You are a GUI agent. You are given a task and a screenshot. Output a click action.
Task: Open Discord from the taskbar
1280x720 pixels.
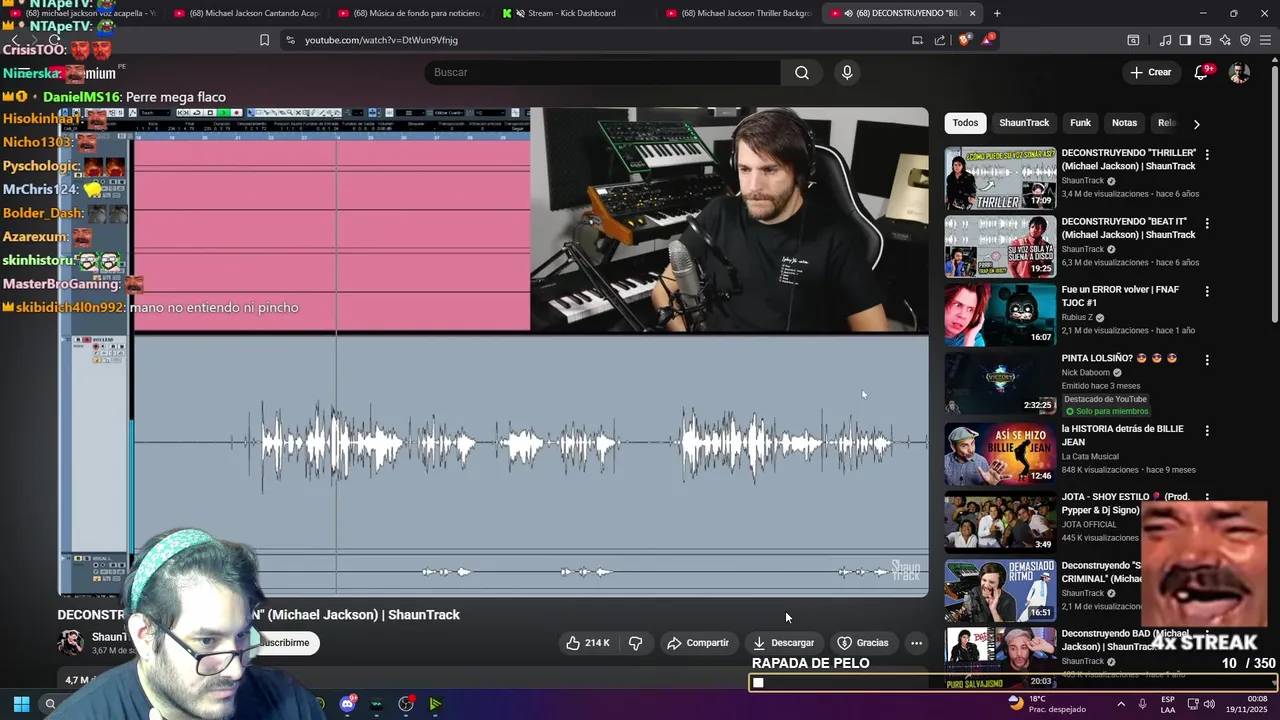347,704
